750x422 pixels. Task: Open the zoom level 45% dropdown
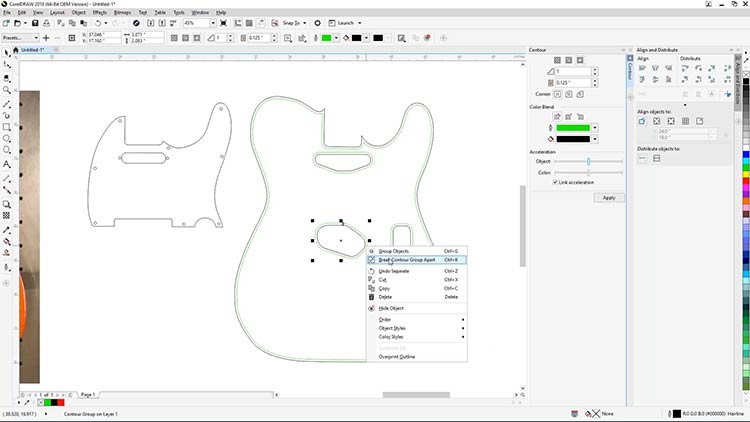pyautogui.click(x=213, y=23)
